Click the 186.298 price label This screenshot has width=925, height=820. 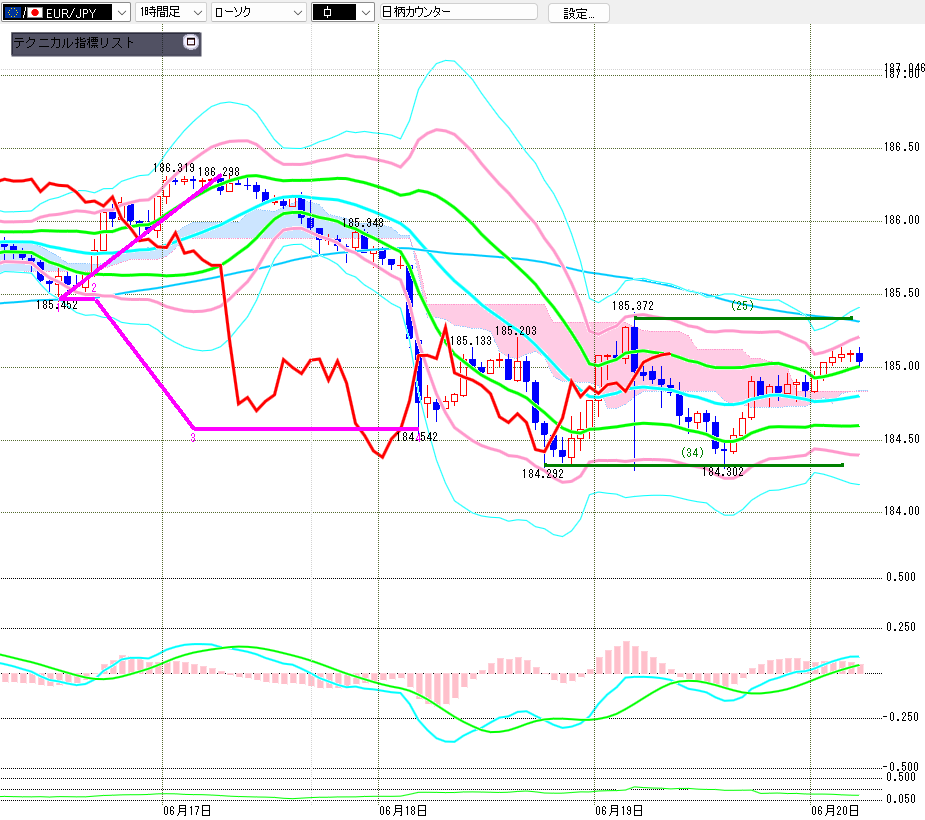219,172
